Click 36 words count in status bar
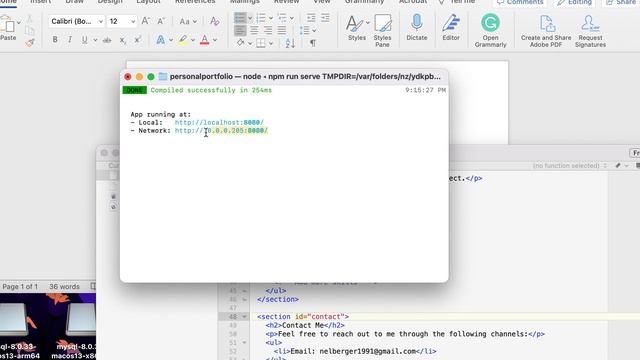640x360 pixels. pyautogui.click(x=64, y=287)
